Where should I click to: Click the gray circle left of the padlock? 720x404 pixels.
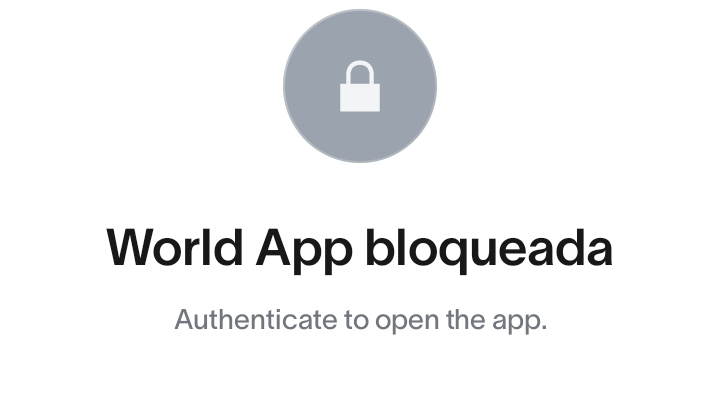coord(311,86)
